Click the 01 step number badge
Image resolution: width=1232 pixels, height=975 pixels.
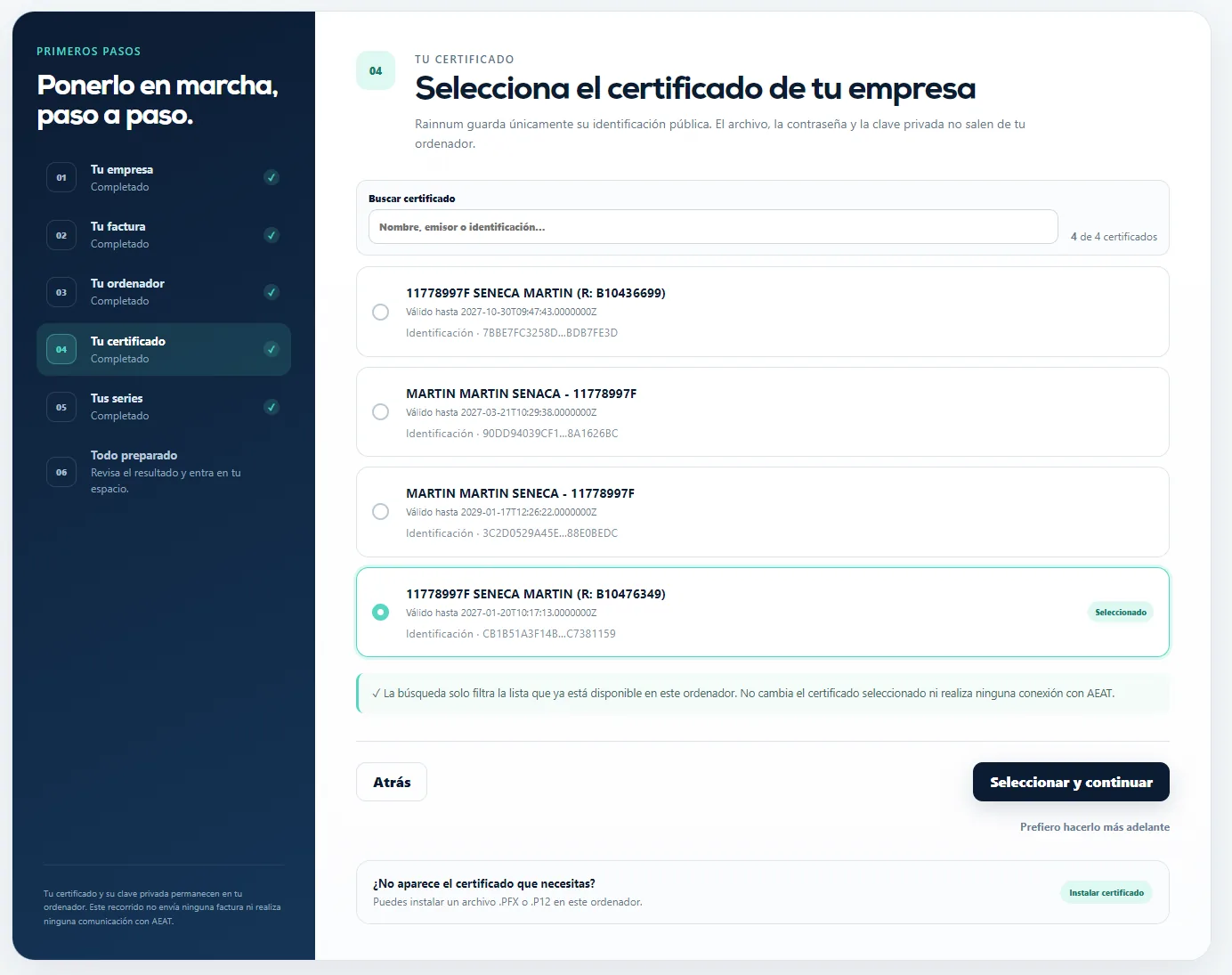point(61,178)
